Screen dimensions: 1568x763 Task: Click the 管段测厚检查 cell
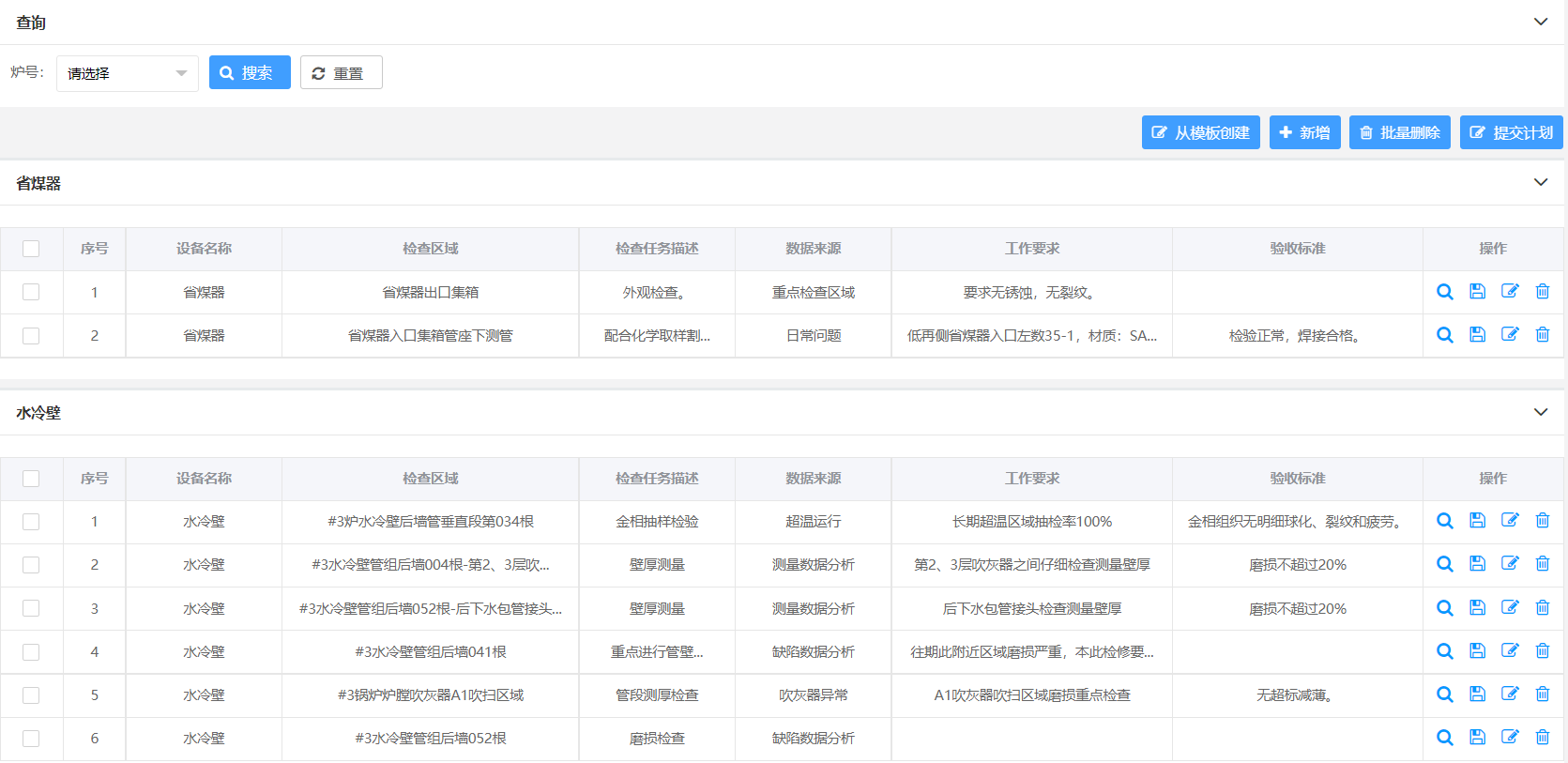click(x=657, y=694)
